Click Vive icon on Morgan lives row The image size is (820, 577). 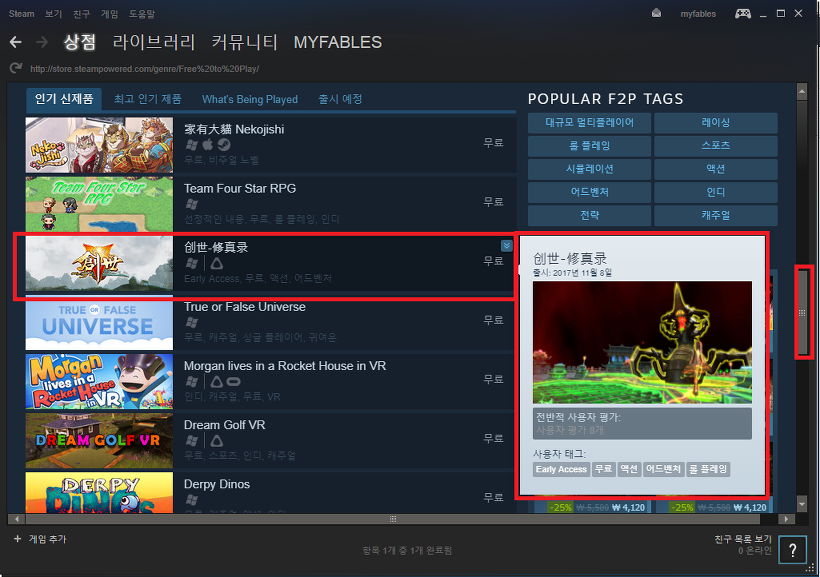click(217, 381)
